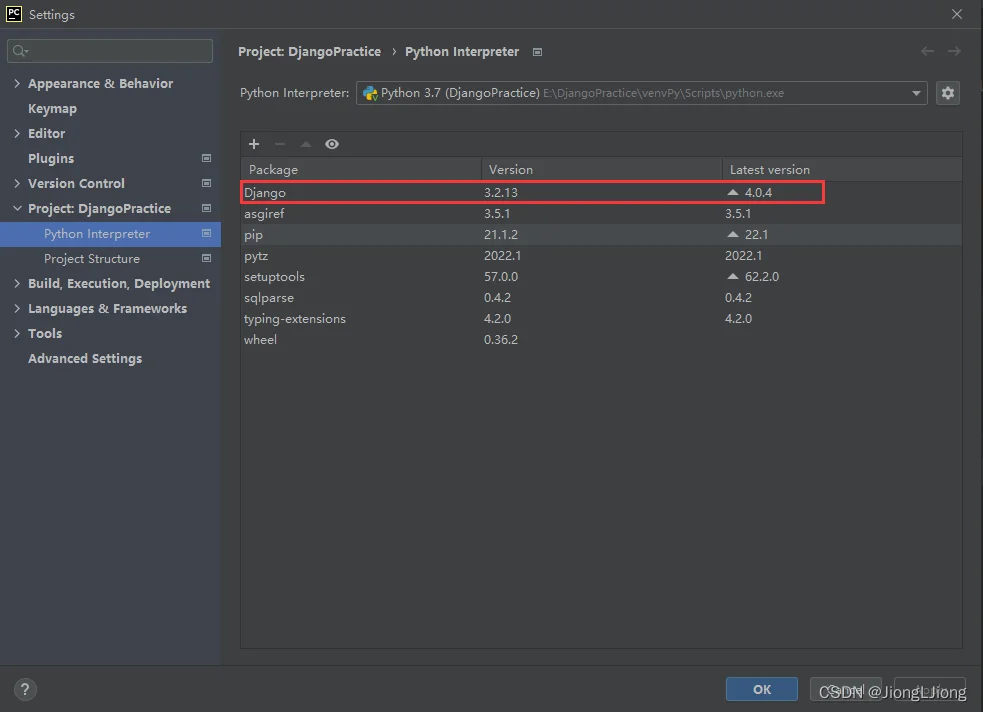
Task: Click the breadcrumb project-level settings icon
Action: [x=537, y=52]
